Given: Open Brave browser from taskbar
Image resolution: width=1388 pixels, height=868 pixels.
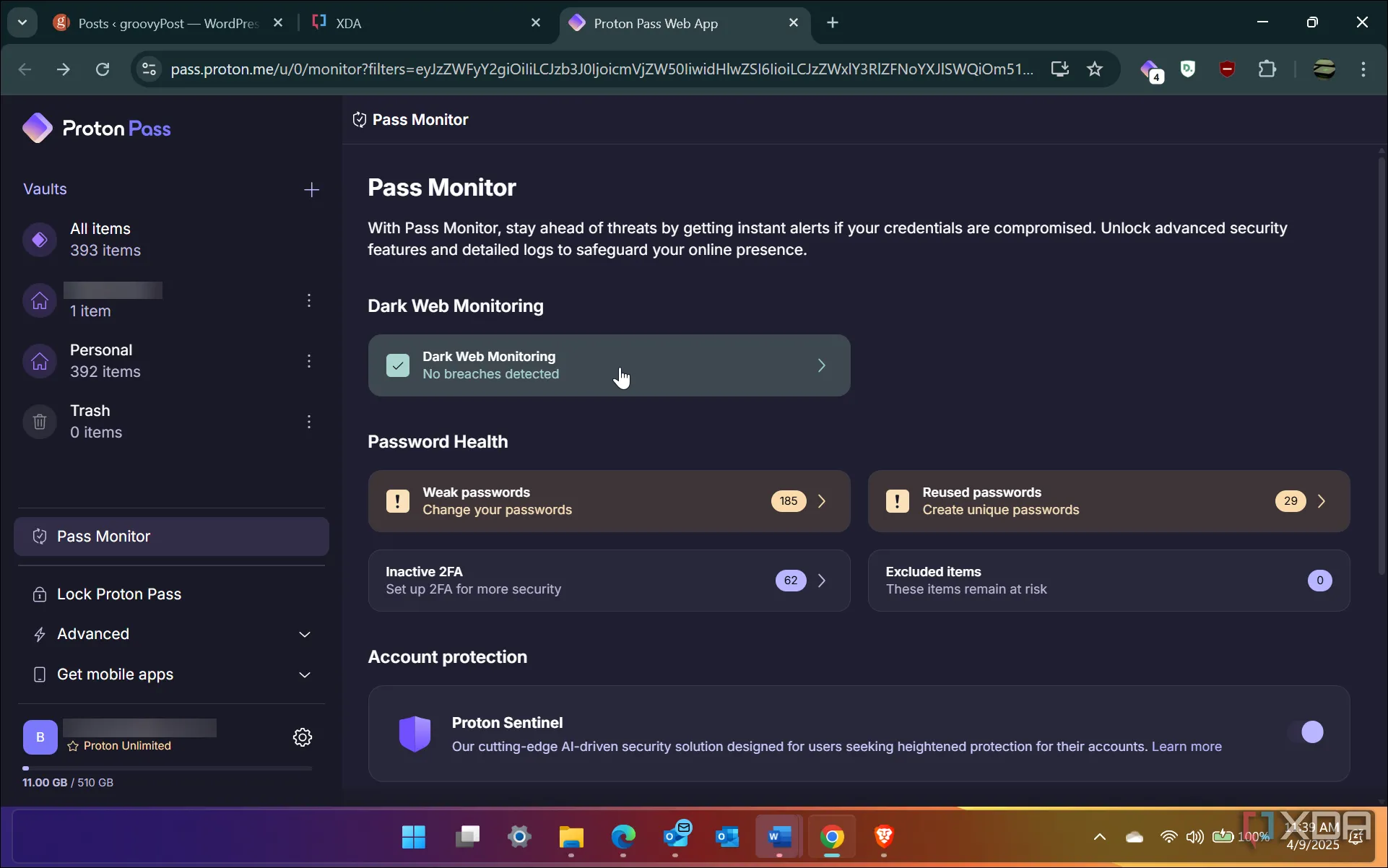Looking at the screenshot, I should point(884,837).
